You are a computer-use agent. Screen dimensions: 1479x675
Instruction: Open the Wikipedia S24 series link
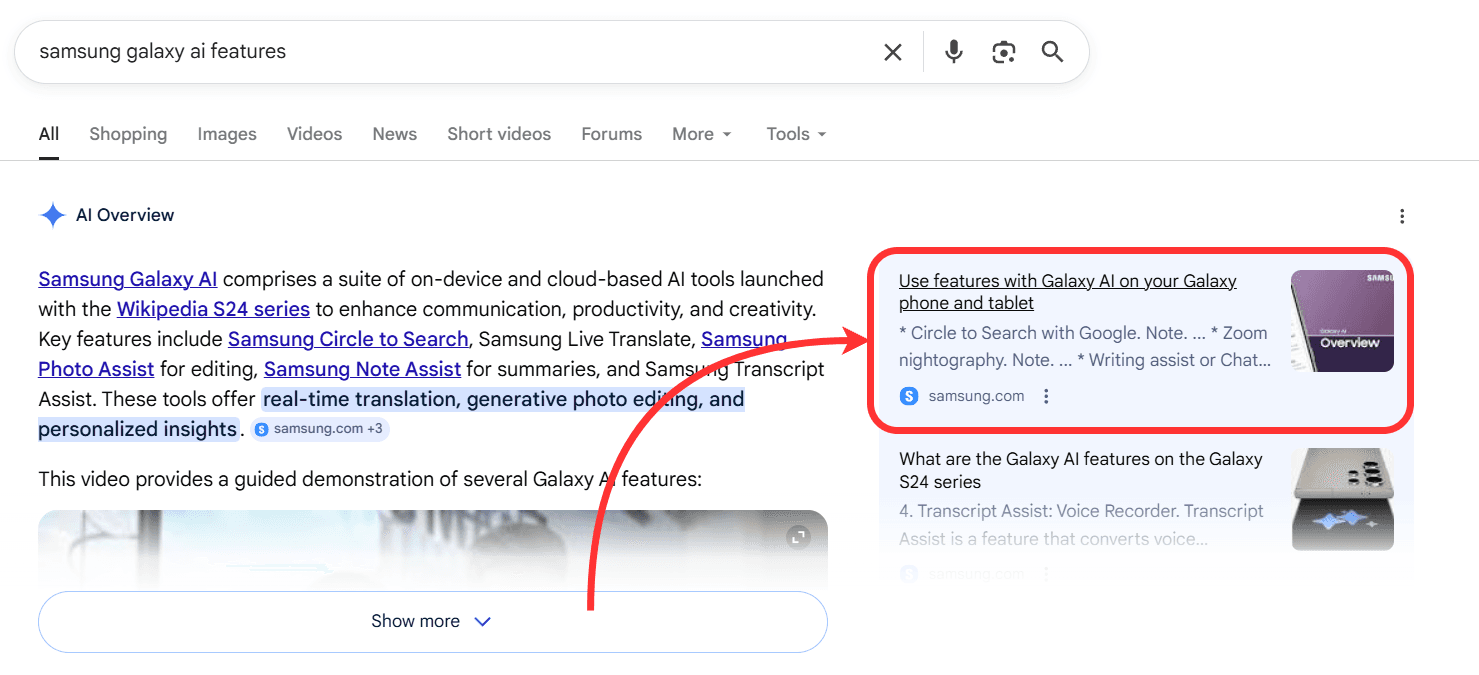point(213,308)
